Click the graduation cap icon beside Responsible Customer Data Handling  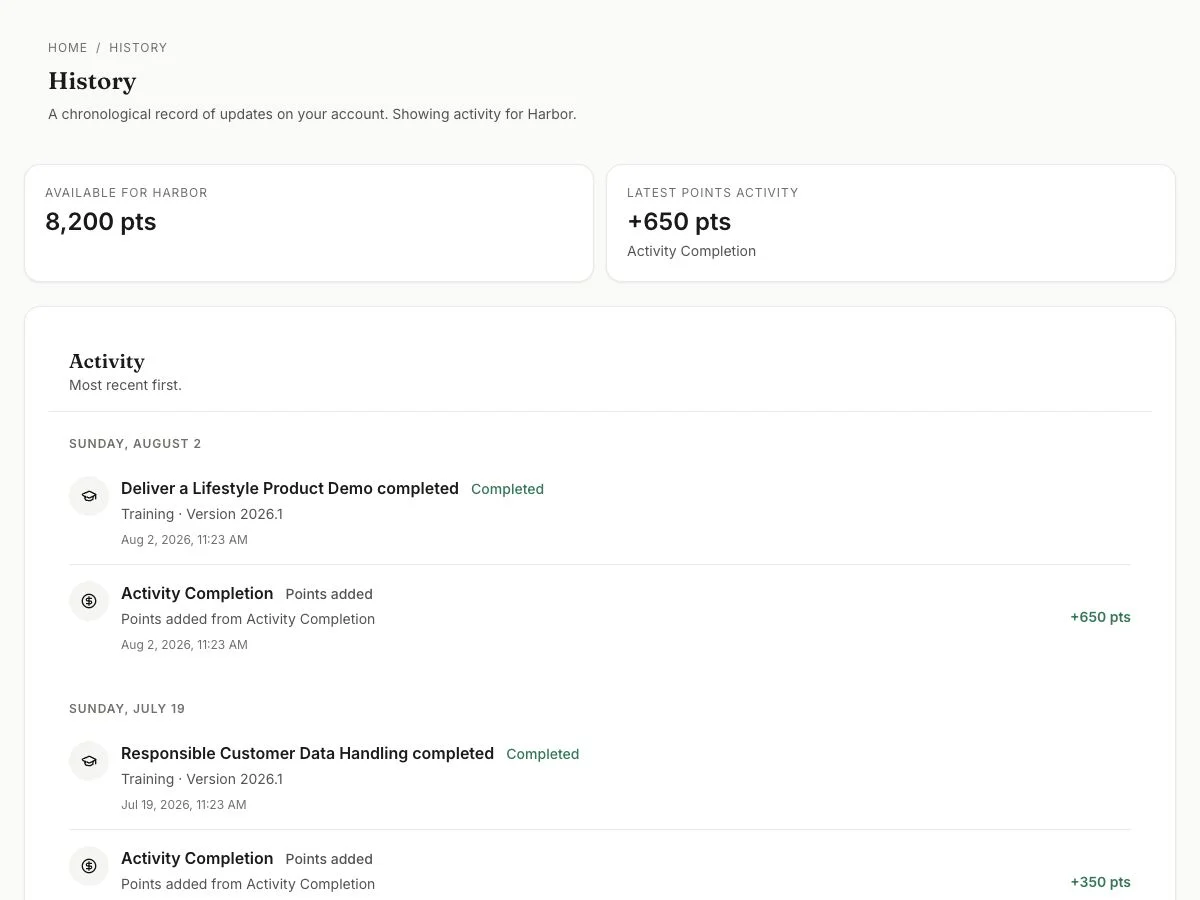(89, 761)
